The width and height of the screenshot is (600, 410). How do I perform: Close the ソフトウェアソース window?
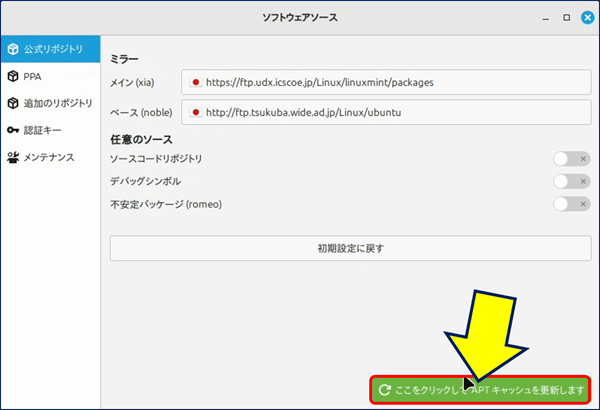click(588, 18)
